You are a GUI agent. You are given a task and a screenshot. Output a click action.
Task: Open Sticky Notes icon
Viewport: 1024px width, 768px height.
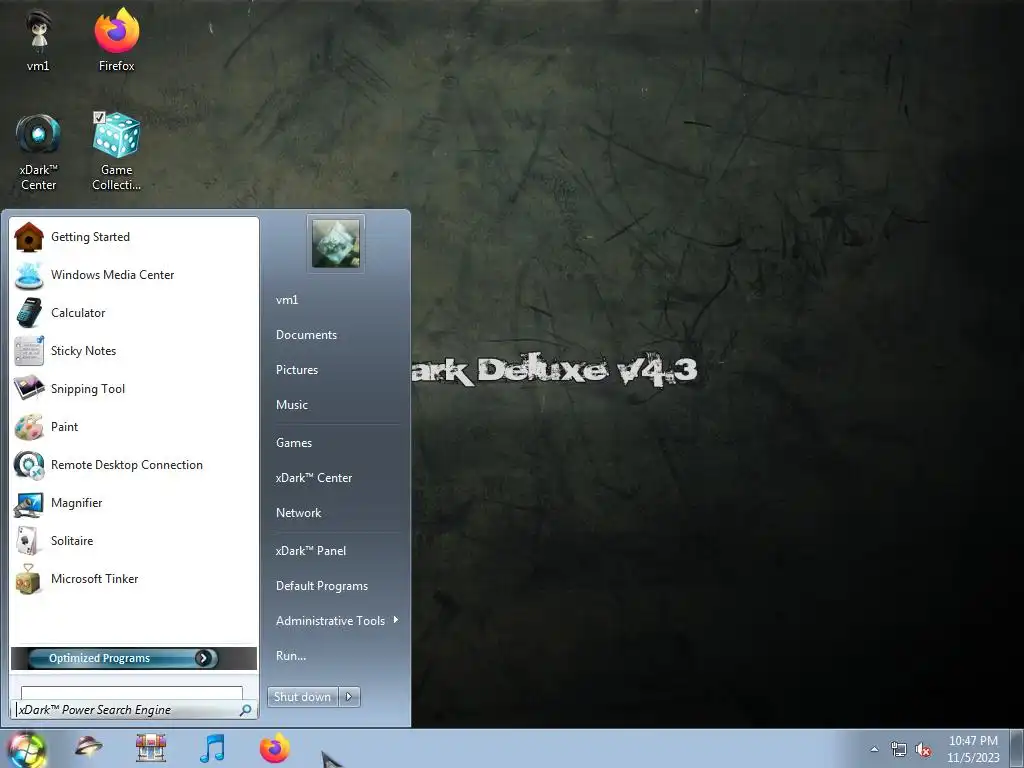point(29,351)
